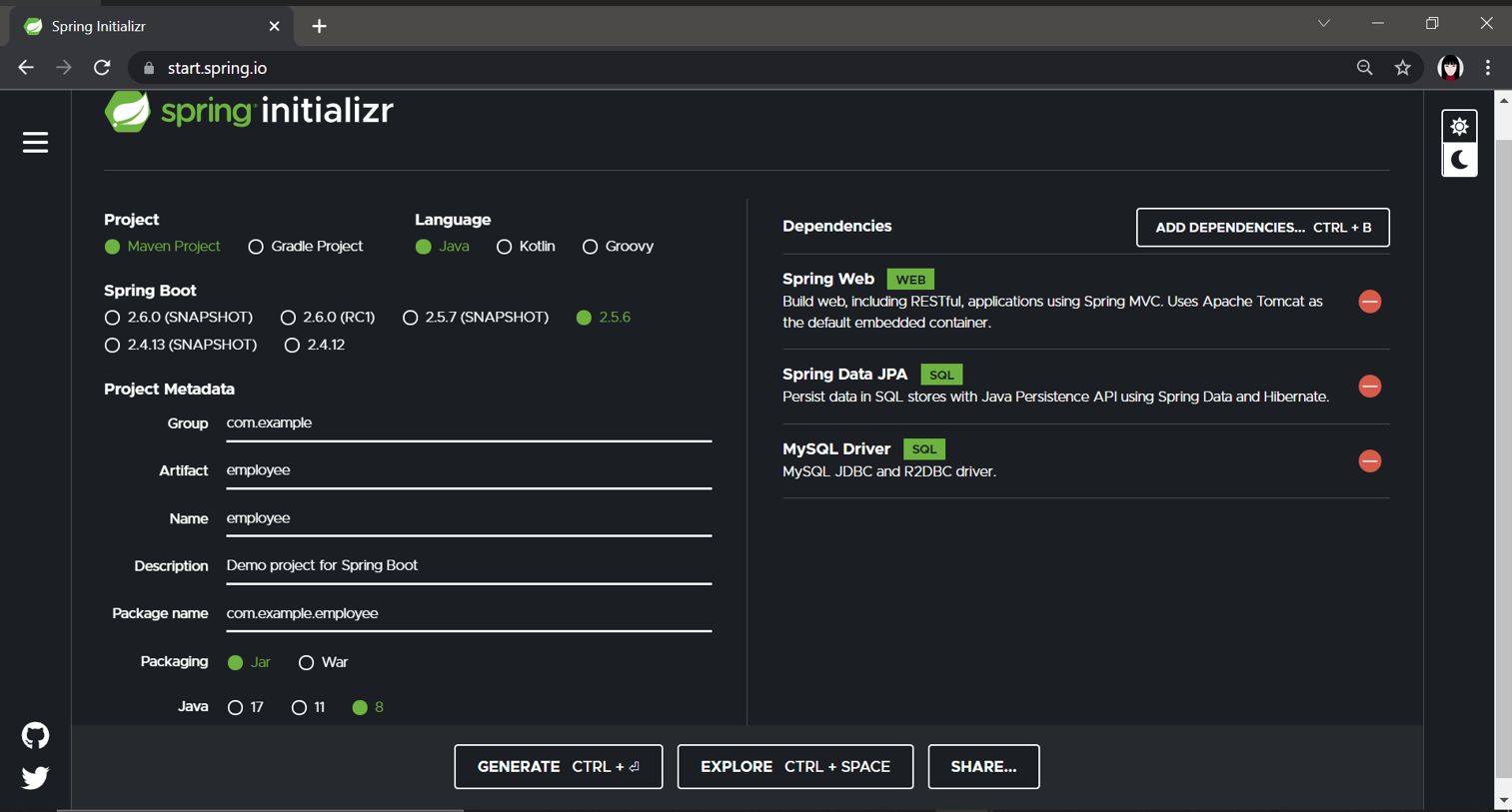The image size is (1512, 812).
Task: Expand the tab search dropdown chevron
Action: 1323,23
